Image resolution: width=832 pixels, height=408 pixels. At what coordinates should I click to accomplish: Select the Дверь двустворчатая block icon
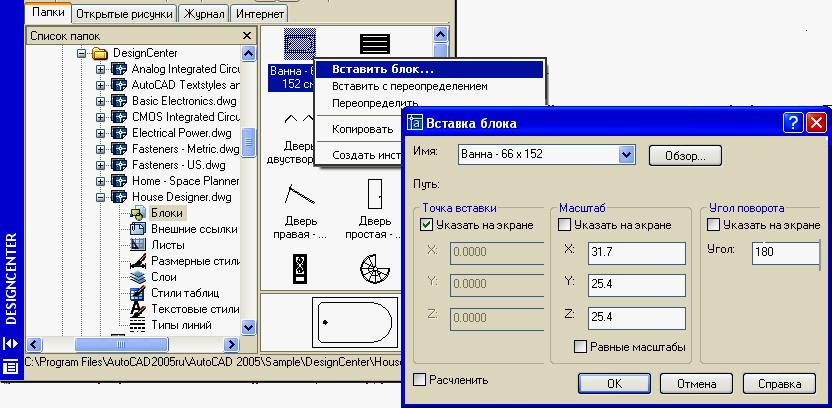[300, 119]
